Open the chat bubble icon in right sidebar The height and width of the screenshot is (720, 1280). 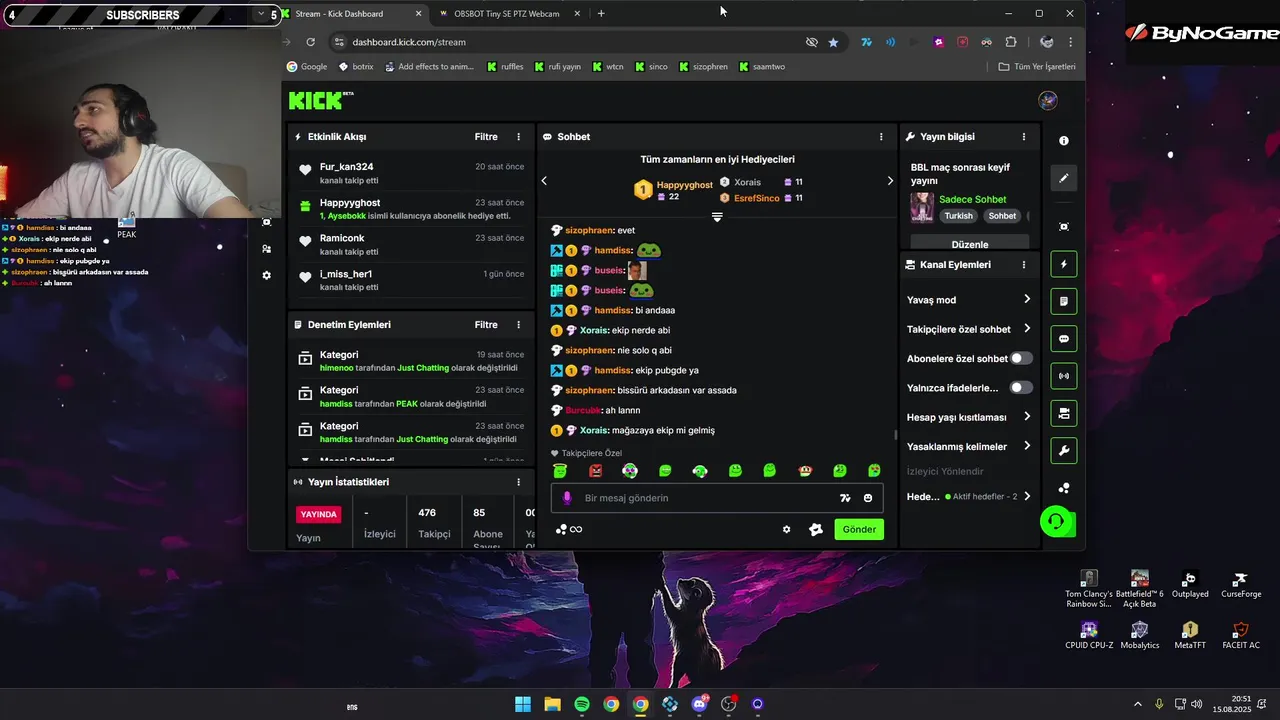pyautogui.click(x=1064, y=339)
